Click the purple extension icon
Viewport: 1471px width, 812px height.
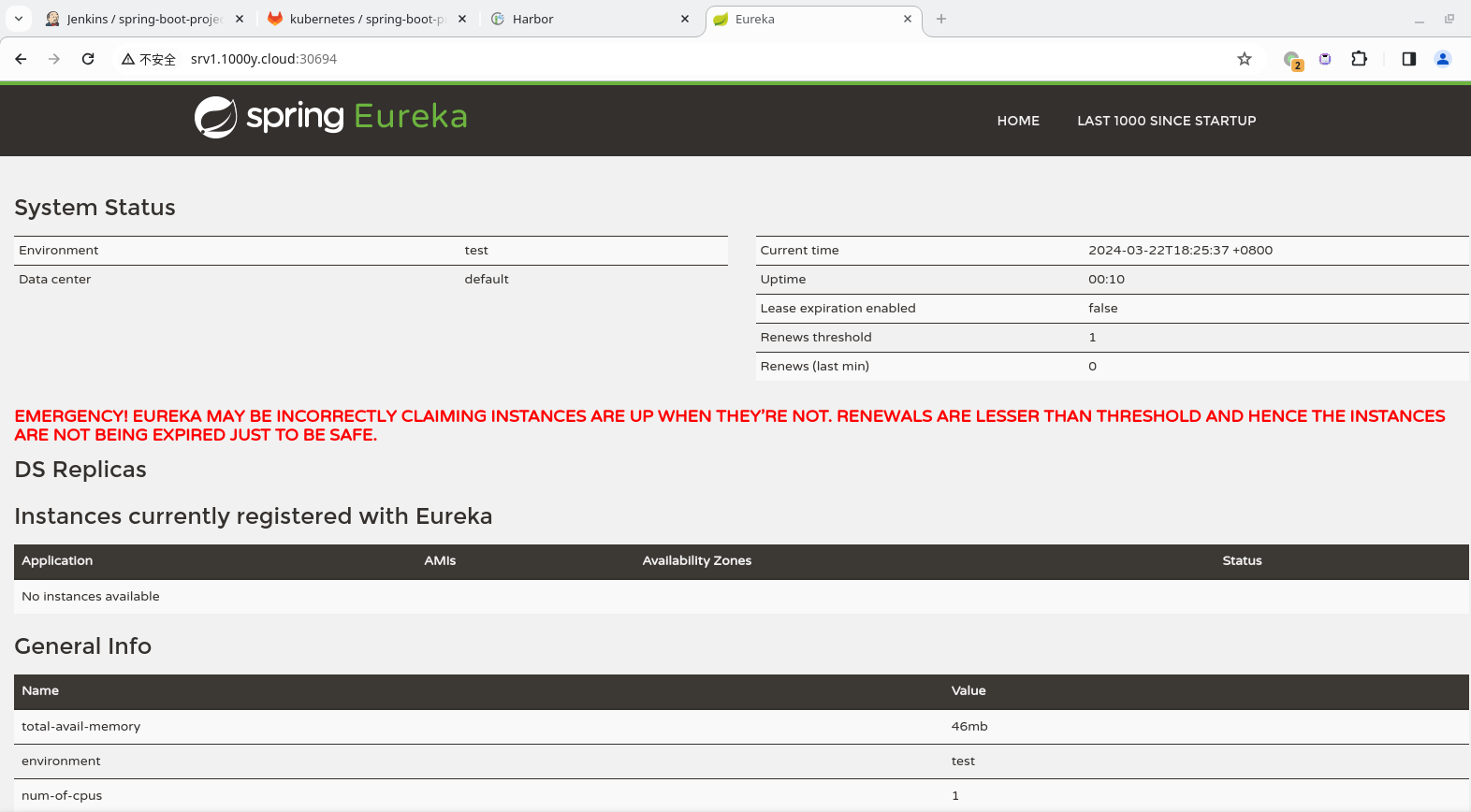point(1325,59)
